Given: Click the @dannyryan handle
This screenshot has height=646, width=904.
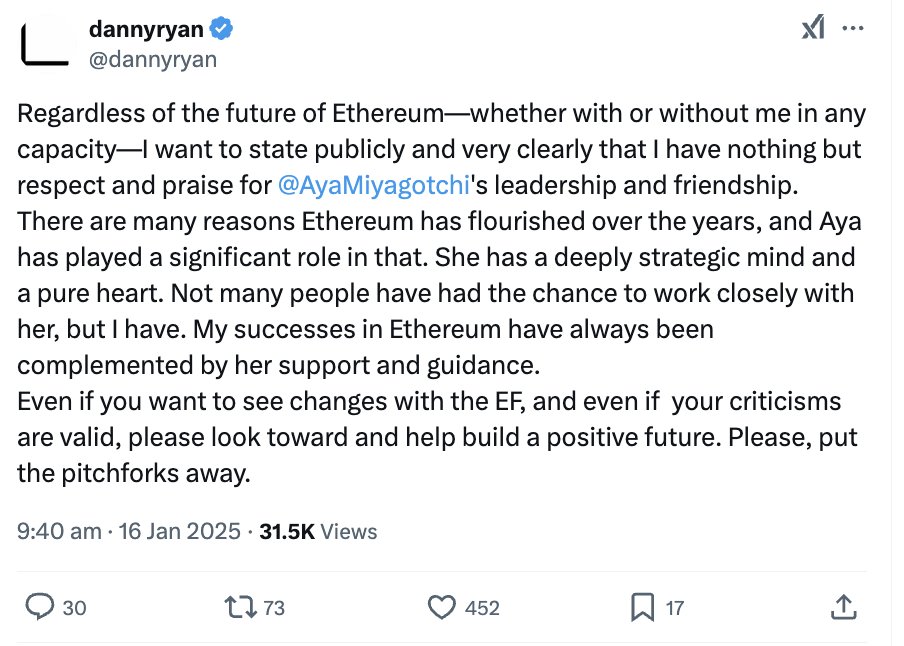Looking at the screenshot, I should pyautogui.click(x=153, y=59).
